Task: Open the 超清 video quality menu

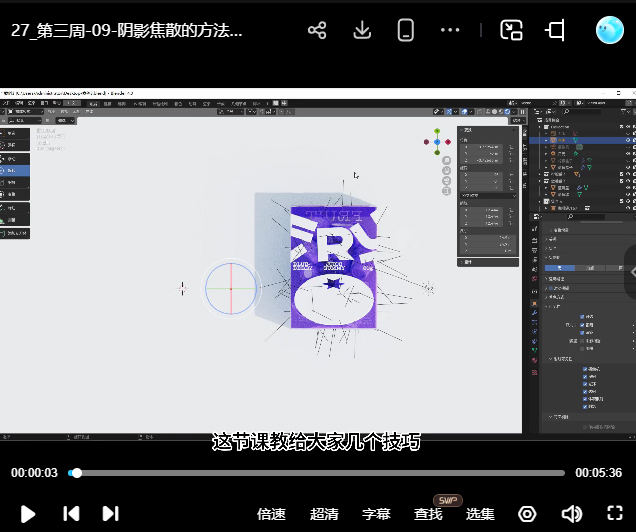Action: tap(324, 514)
